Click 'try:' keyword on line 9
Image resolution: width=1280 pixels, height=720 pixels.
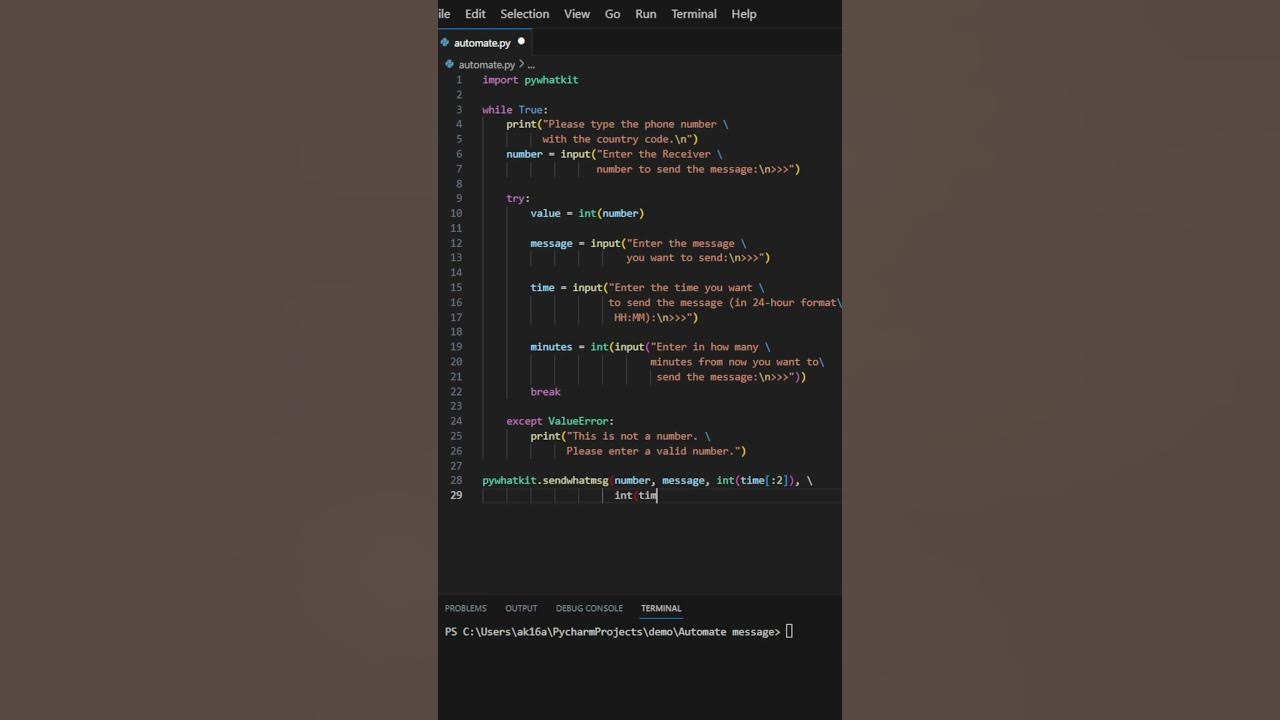[518, 199]
